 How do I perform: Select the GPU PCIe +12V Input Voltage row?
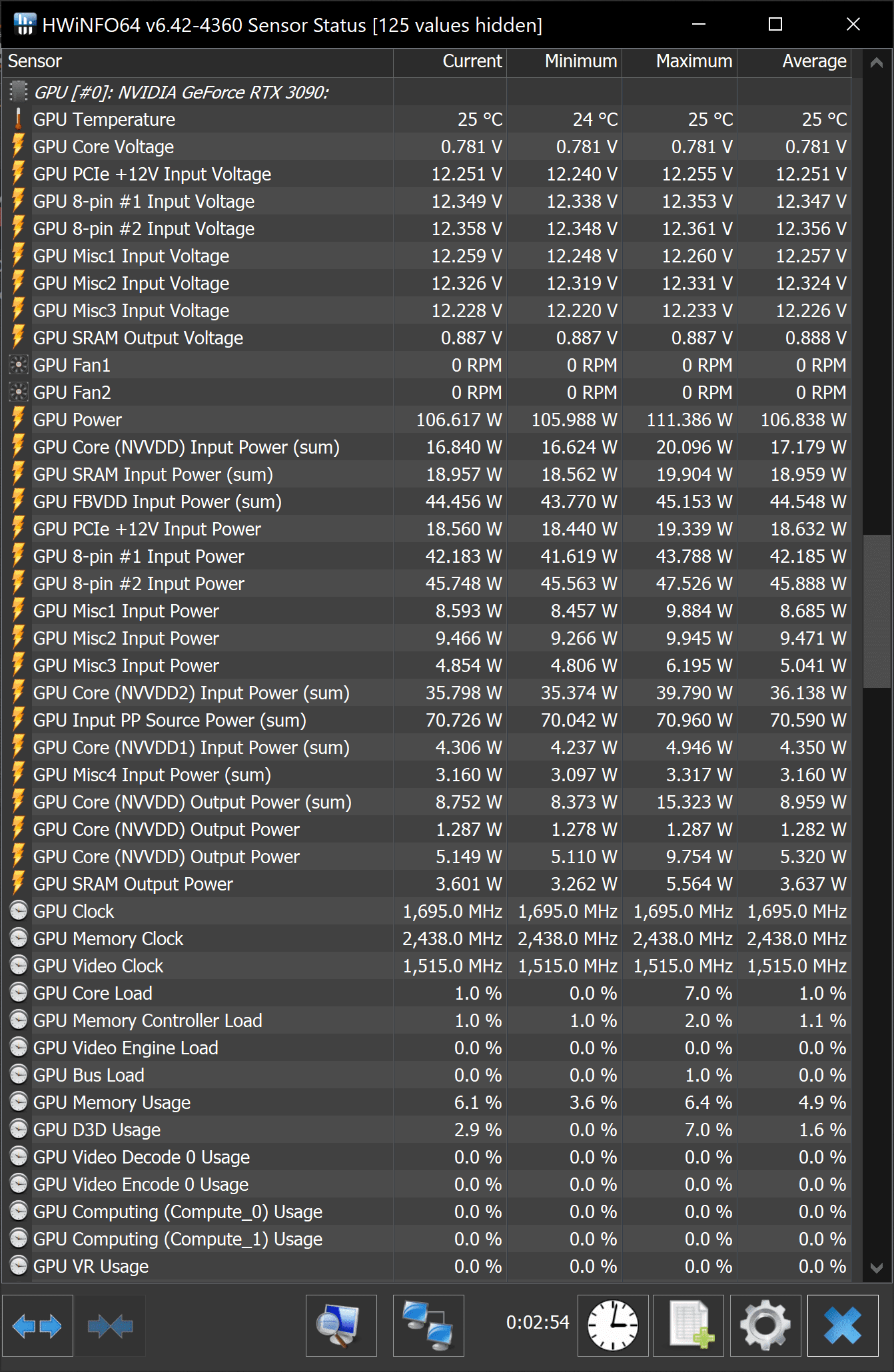click(426, 174)
